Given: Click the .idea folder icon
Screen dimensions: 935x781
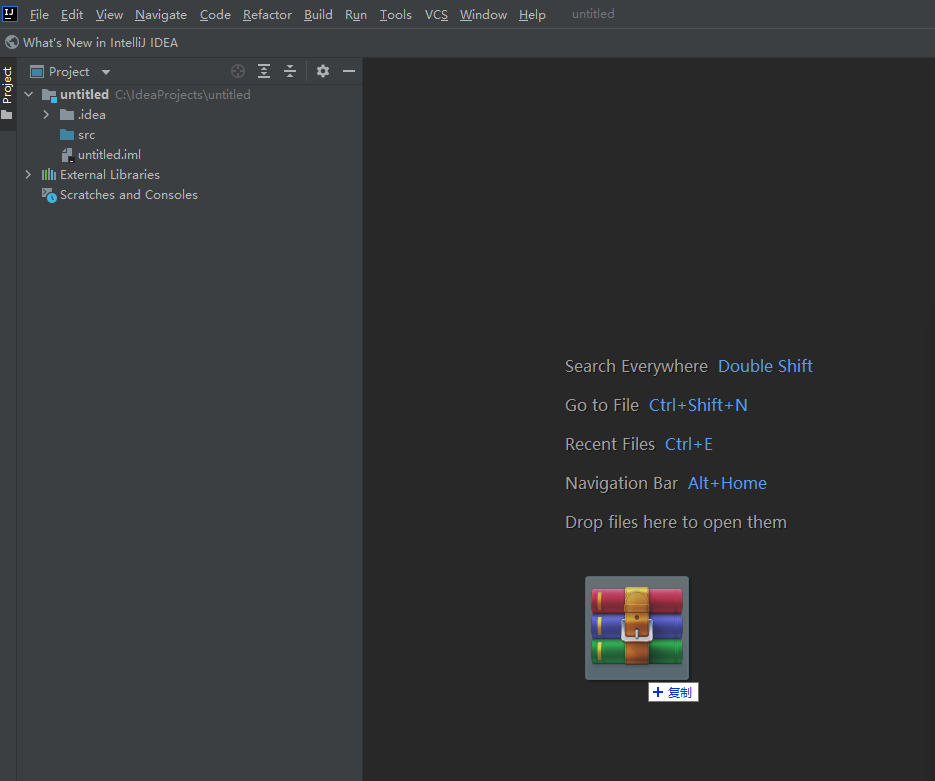Looking at the screenshot, I should click(67, 114).
